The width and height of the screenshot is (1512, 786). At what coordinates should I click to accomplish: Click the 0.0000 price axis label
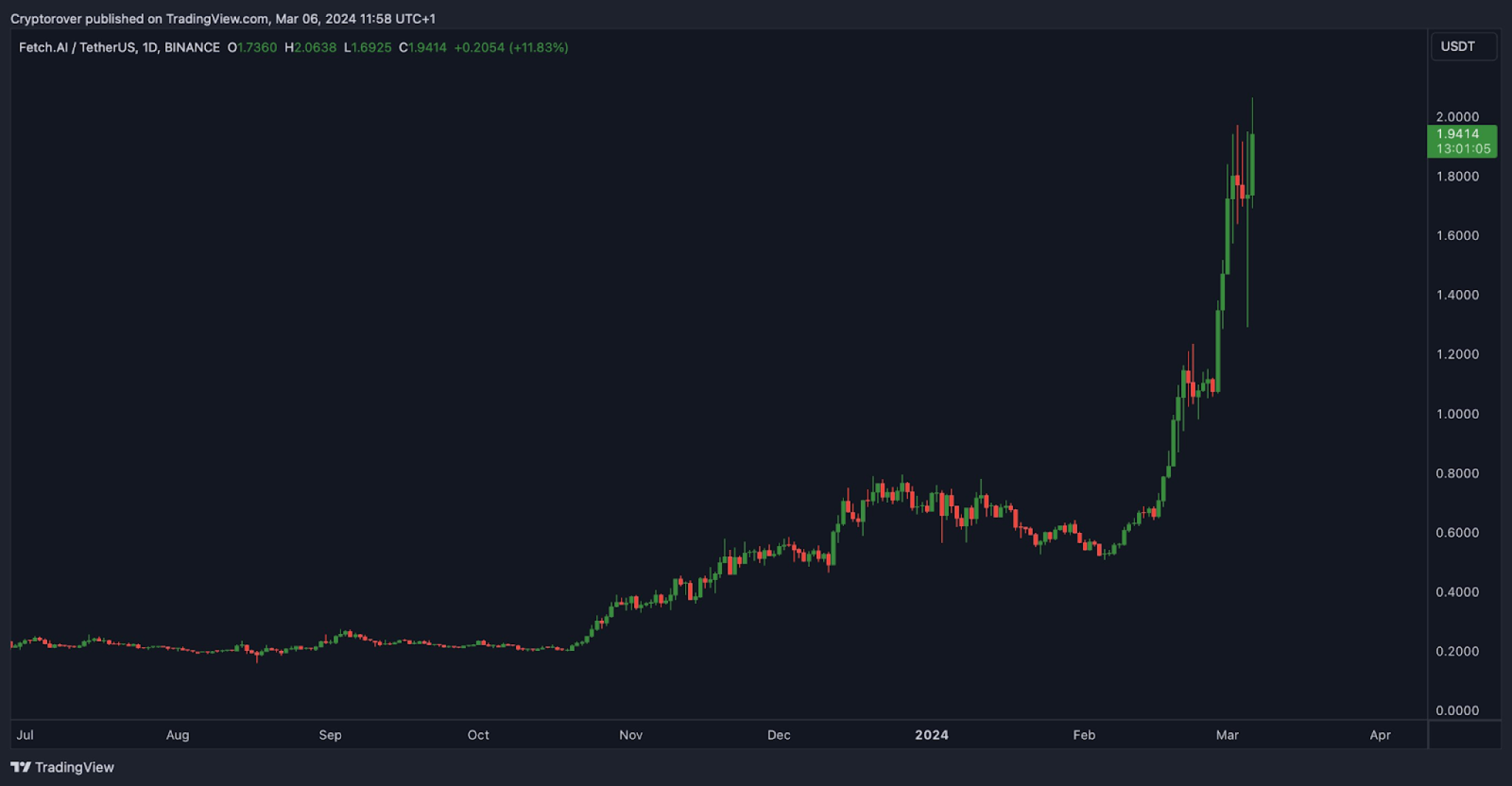tap(1457, 711)
